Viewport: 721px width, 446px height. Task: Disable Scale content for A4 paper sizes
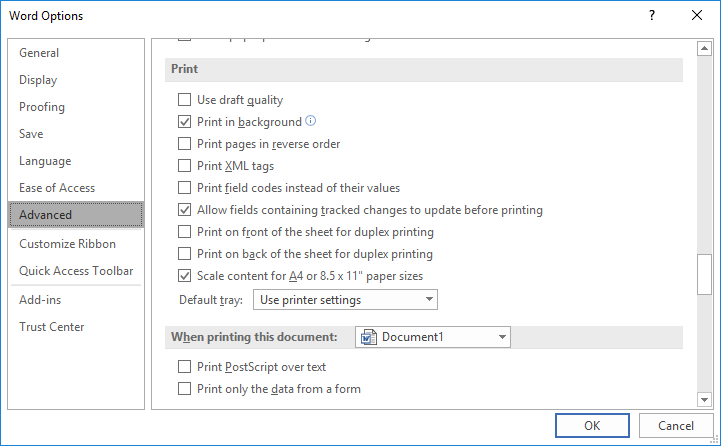point(184,276)
